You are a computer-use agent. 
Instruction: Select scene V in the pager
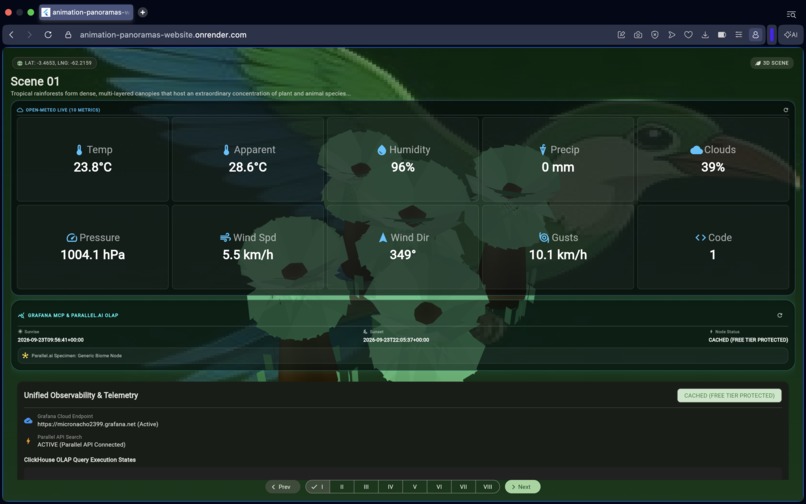415,487
